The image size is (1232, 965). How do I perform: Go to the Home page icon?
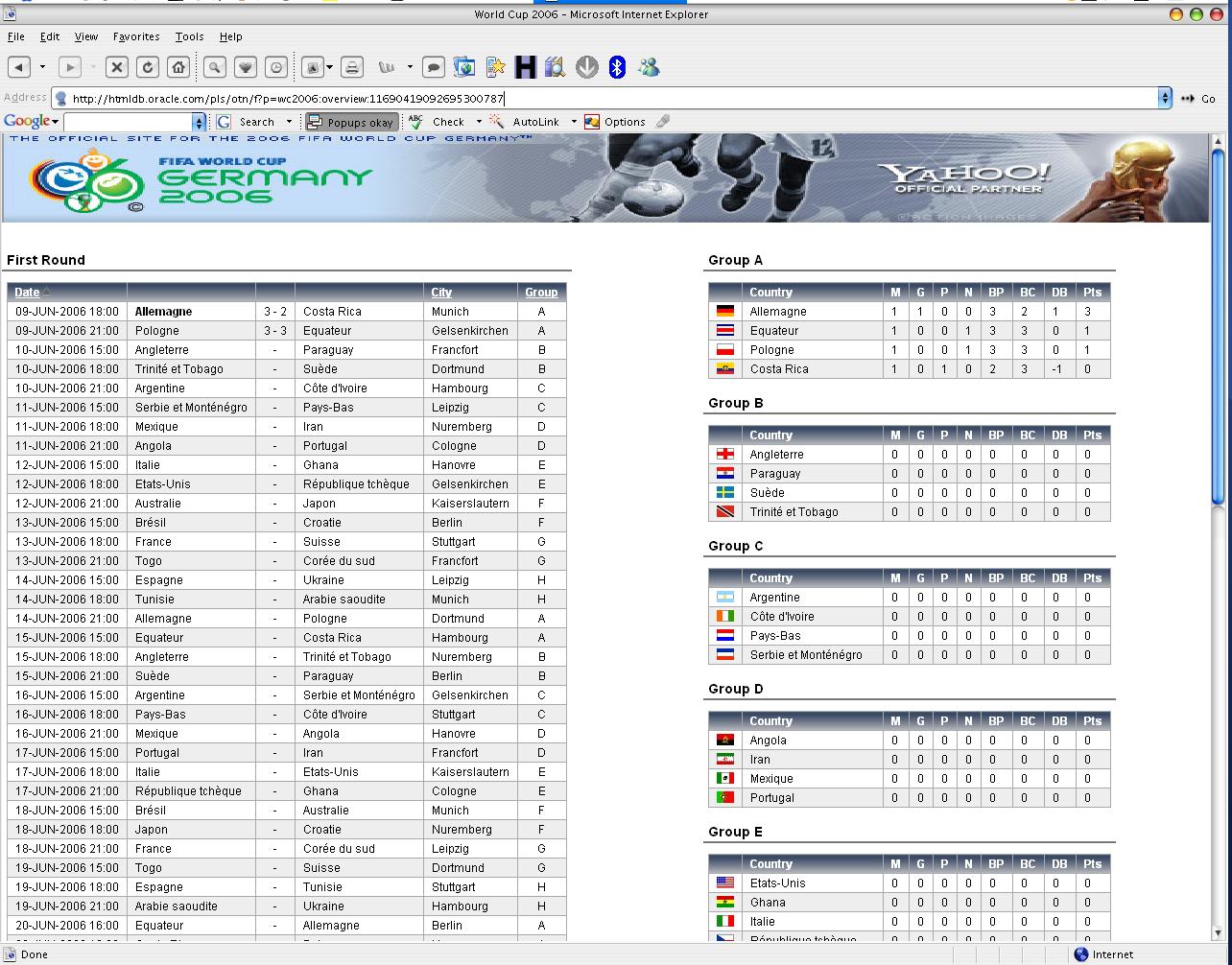coord(178,67)
